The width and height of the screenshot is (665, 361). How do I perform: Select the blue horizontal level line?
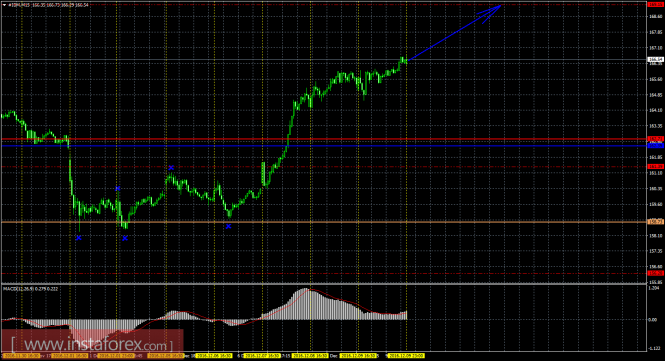click(x=324, y=146)
